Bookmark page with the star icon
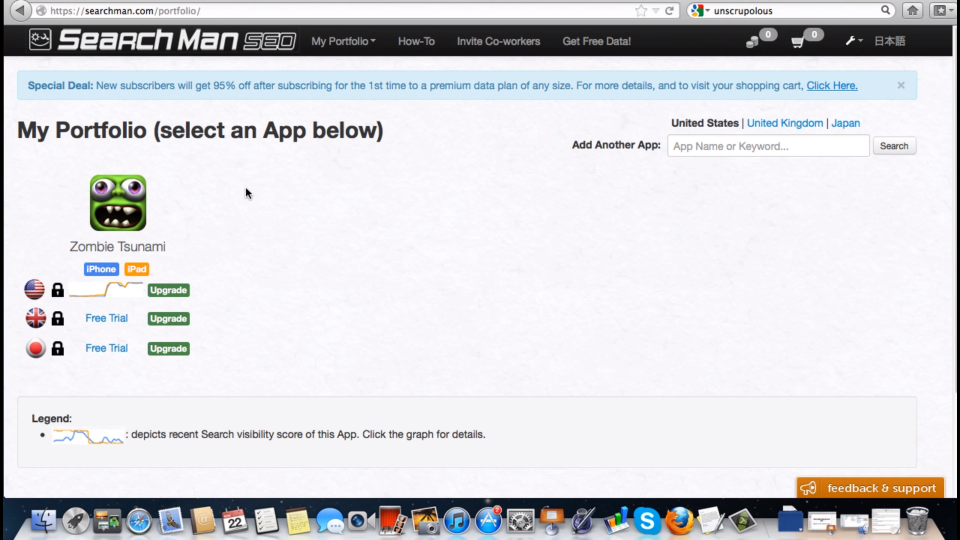 640,10
